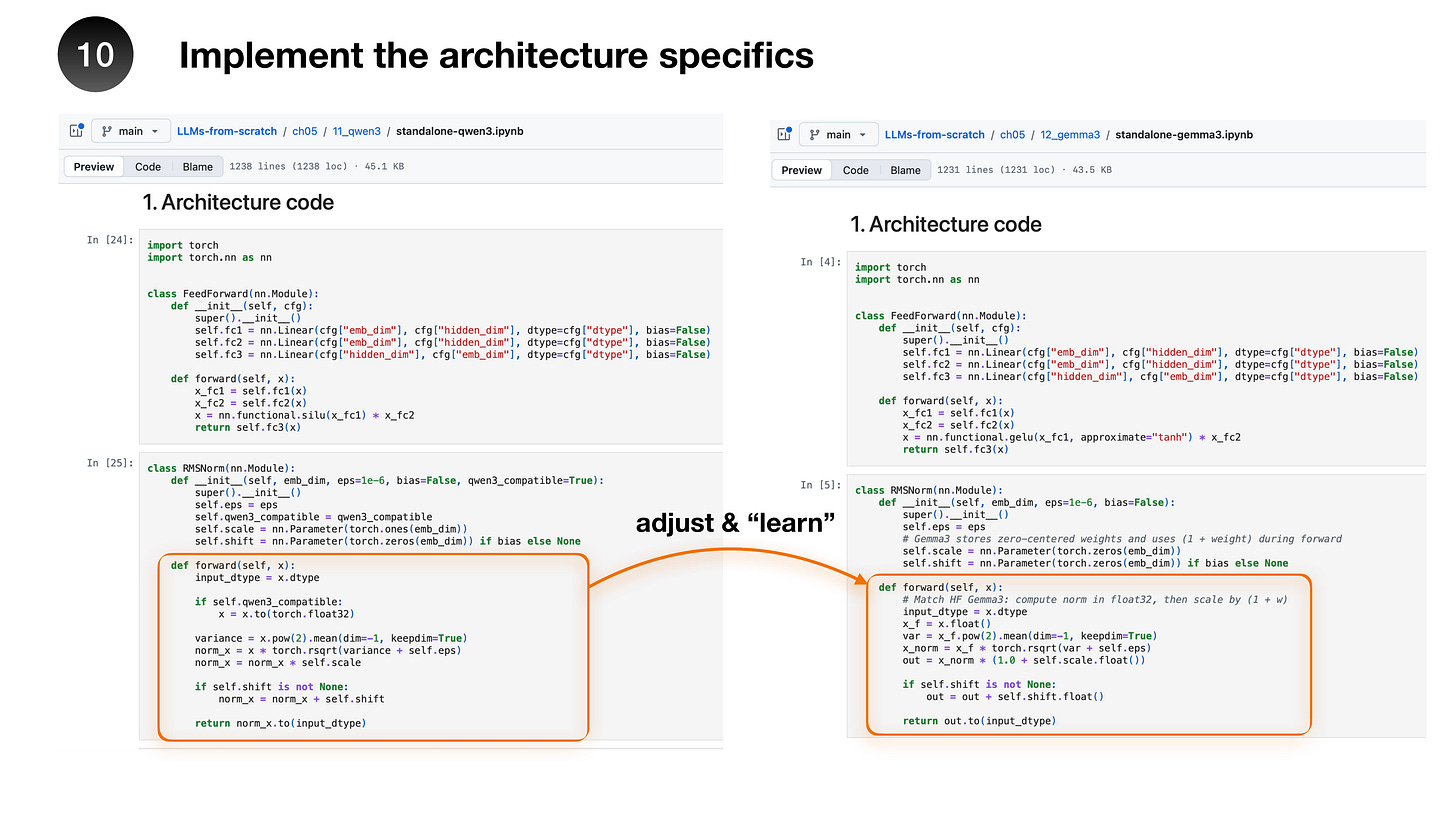Click the gemma3 '1. Architecture code' heading
The image size is (1456, 819).
pos(946,225)
